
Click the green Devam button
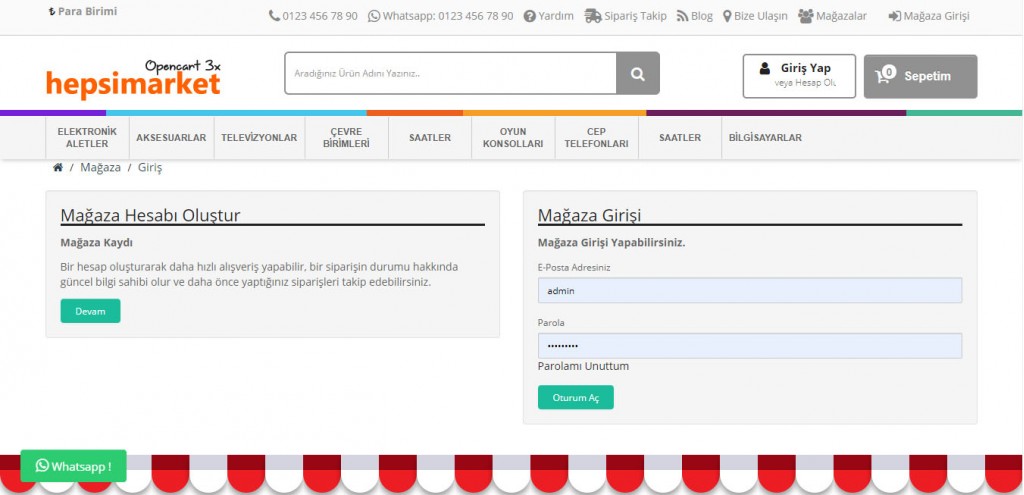[90, 311]
